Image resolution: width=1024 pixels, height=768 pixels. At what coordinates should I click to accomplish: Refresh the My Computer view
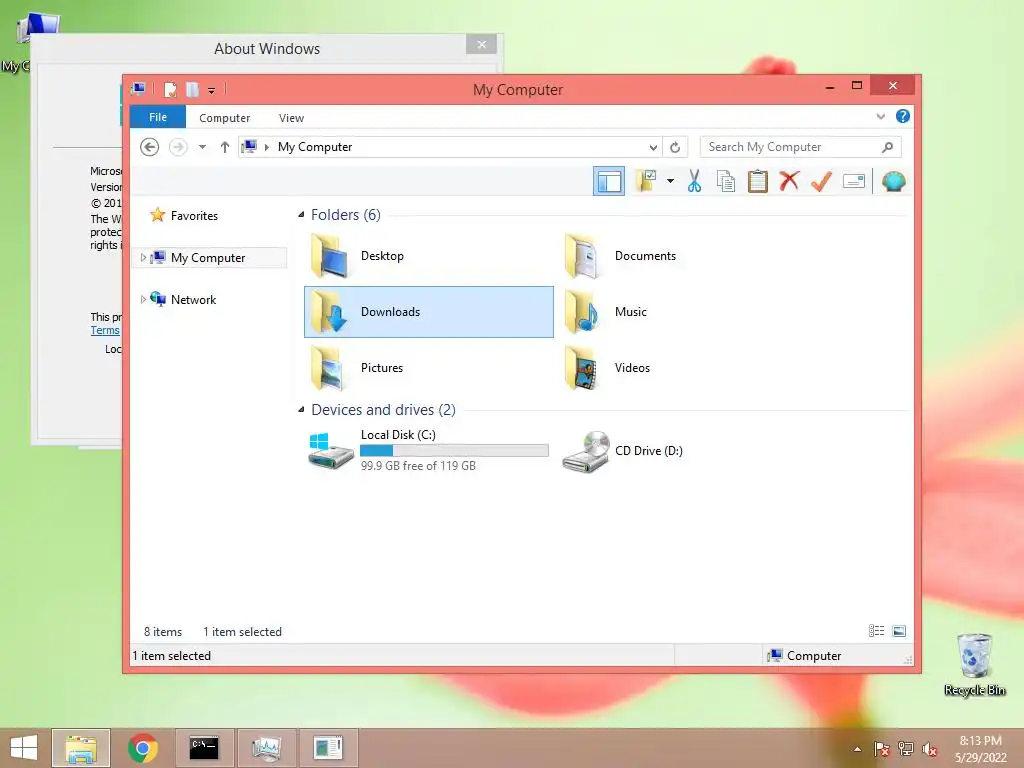[x=675, y=147]
